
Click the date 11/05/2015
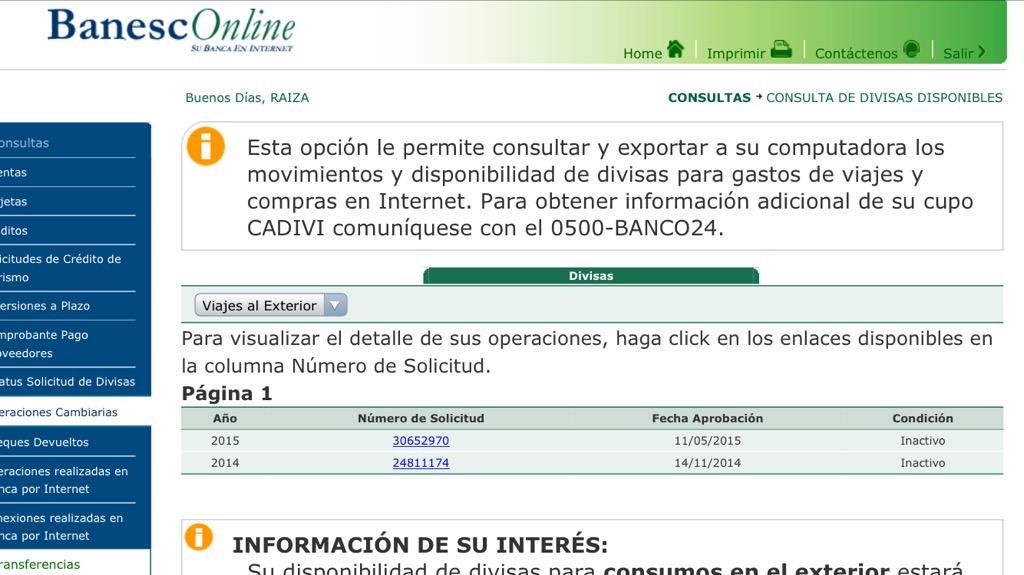pyautogui.click(x=707, y=440)
